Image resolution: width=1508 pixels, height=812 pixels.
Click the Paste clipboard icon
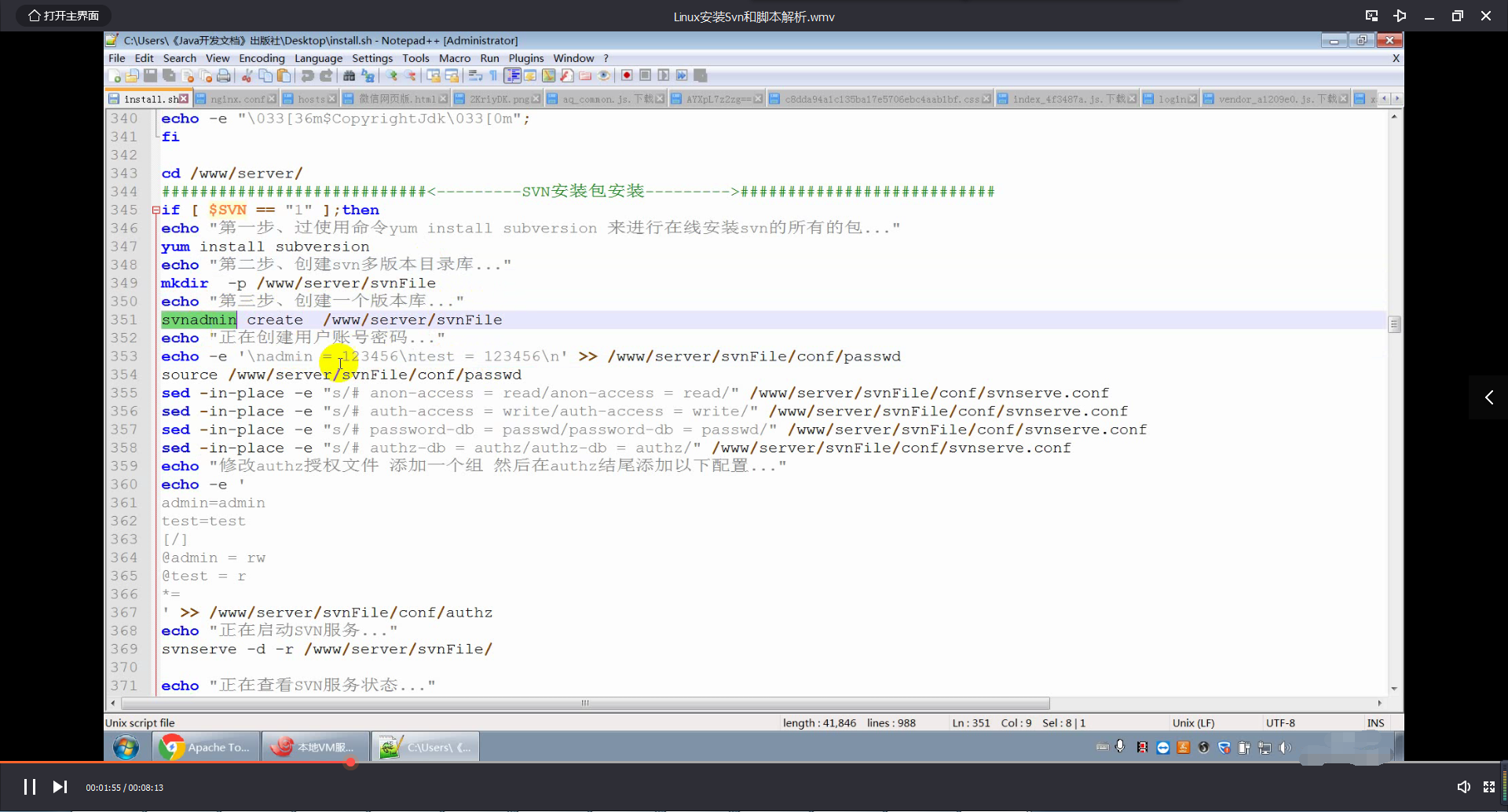coord(284,75)
